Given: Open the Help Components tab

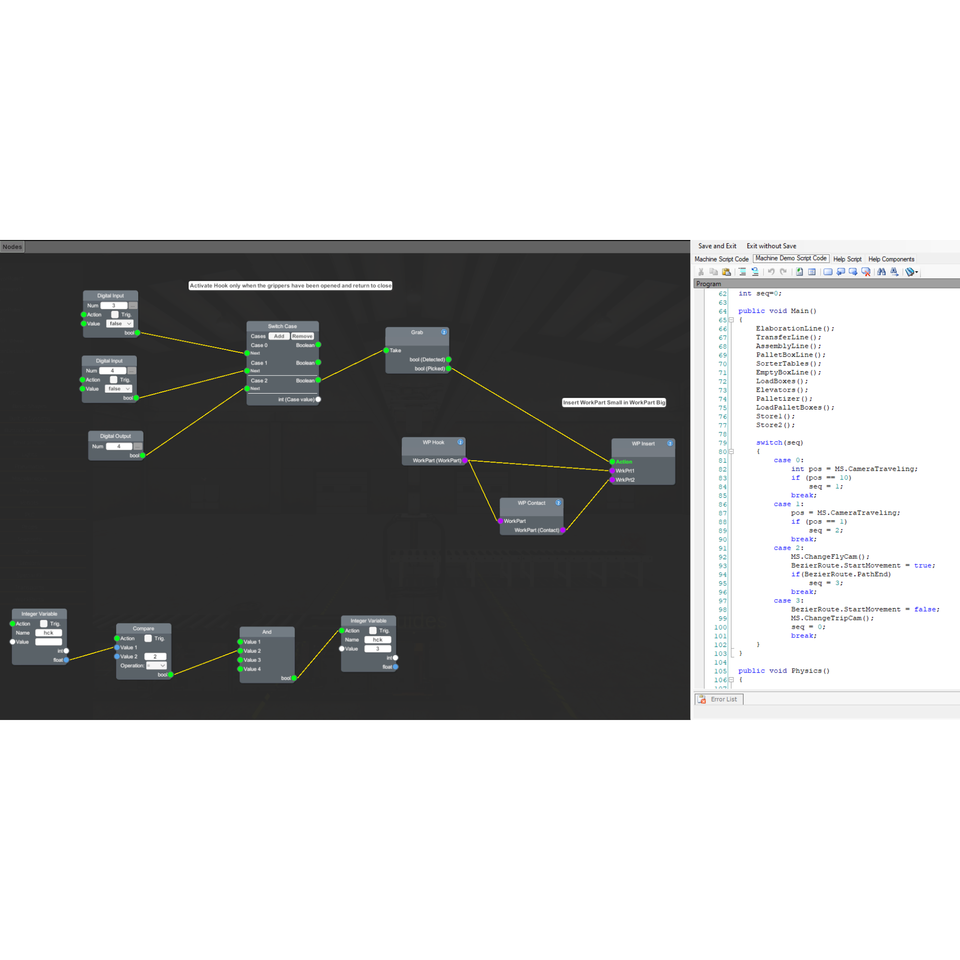Looking at the screenshot, I should pyautogui.click(x=891, y=259).
